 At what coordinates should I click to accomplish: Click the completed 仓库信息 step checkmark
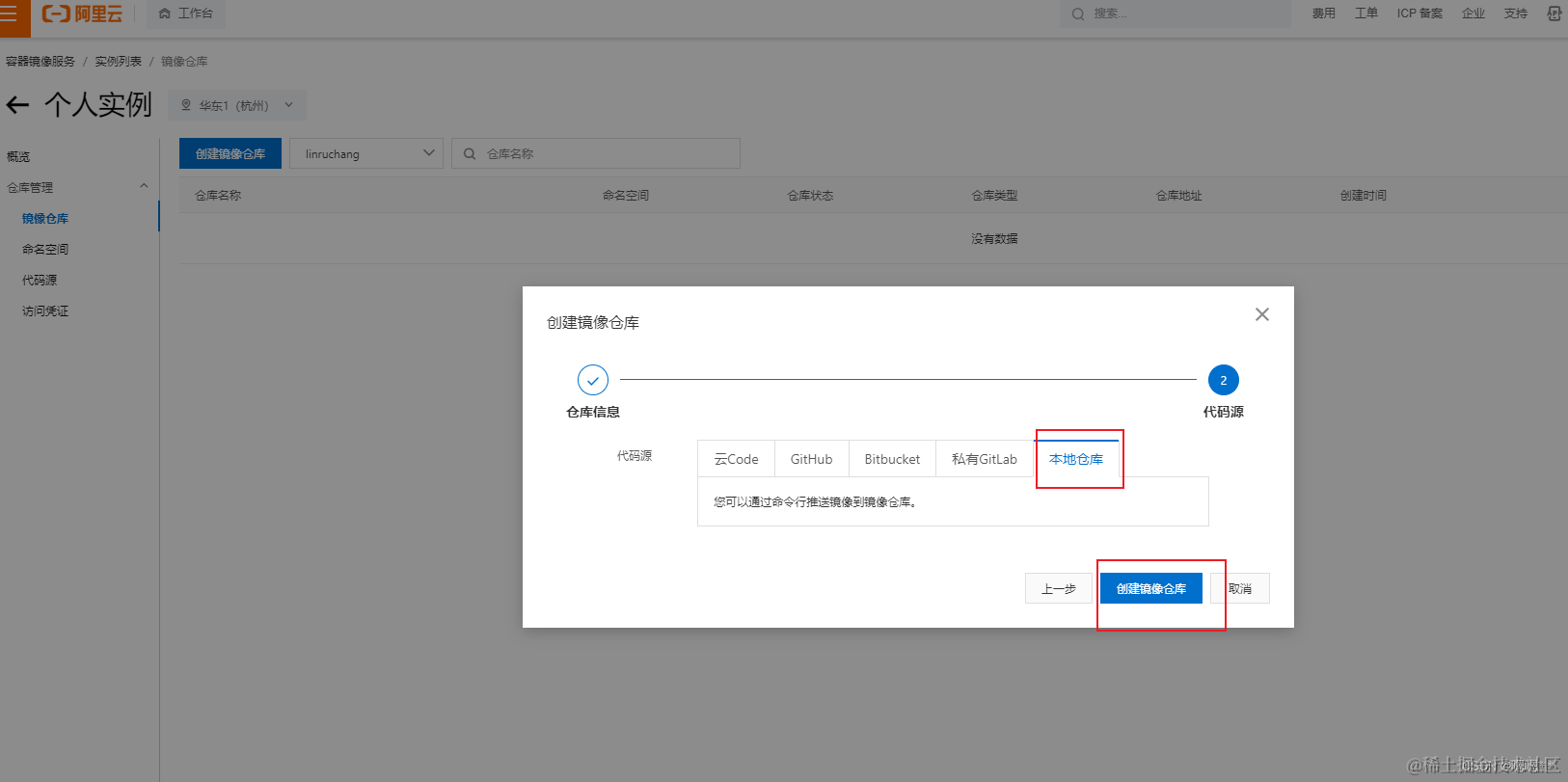coord(593,380)
